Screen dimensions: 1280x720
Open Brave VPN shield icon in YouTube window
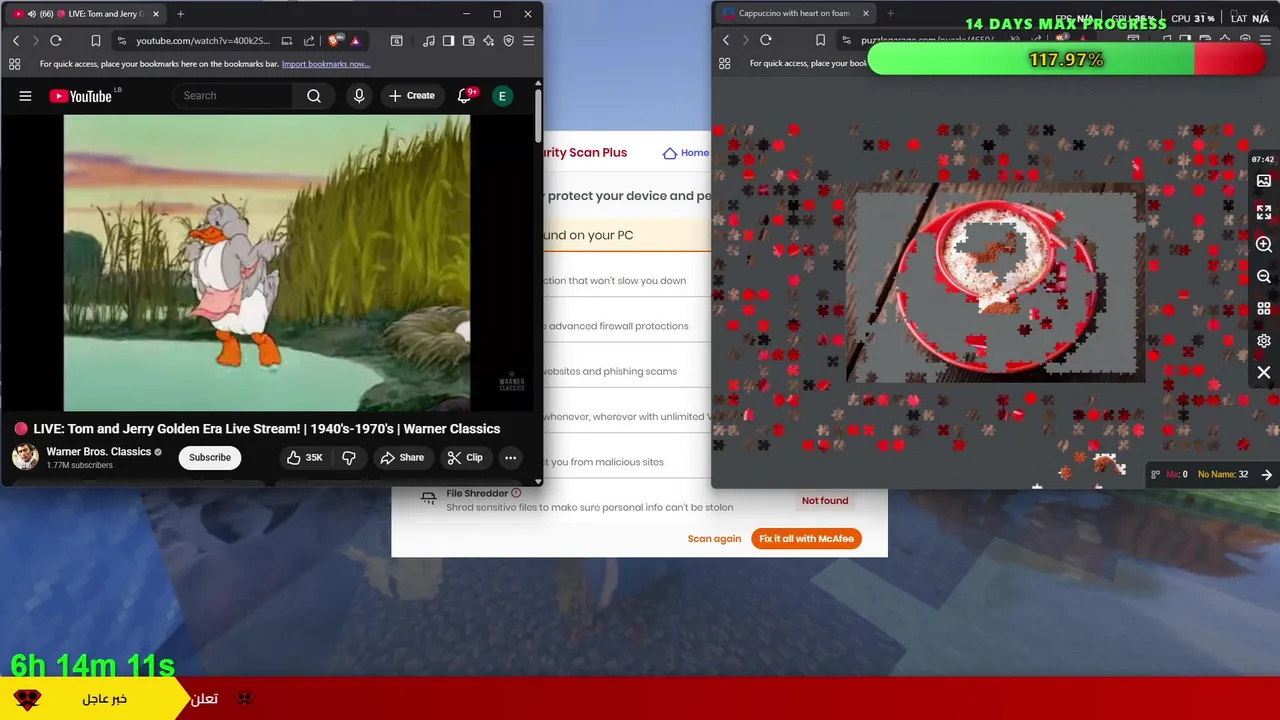tap(508, 41)
